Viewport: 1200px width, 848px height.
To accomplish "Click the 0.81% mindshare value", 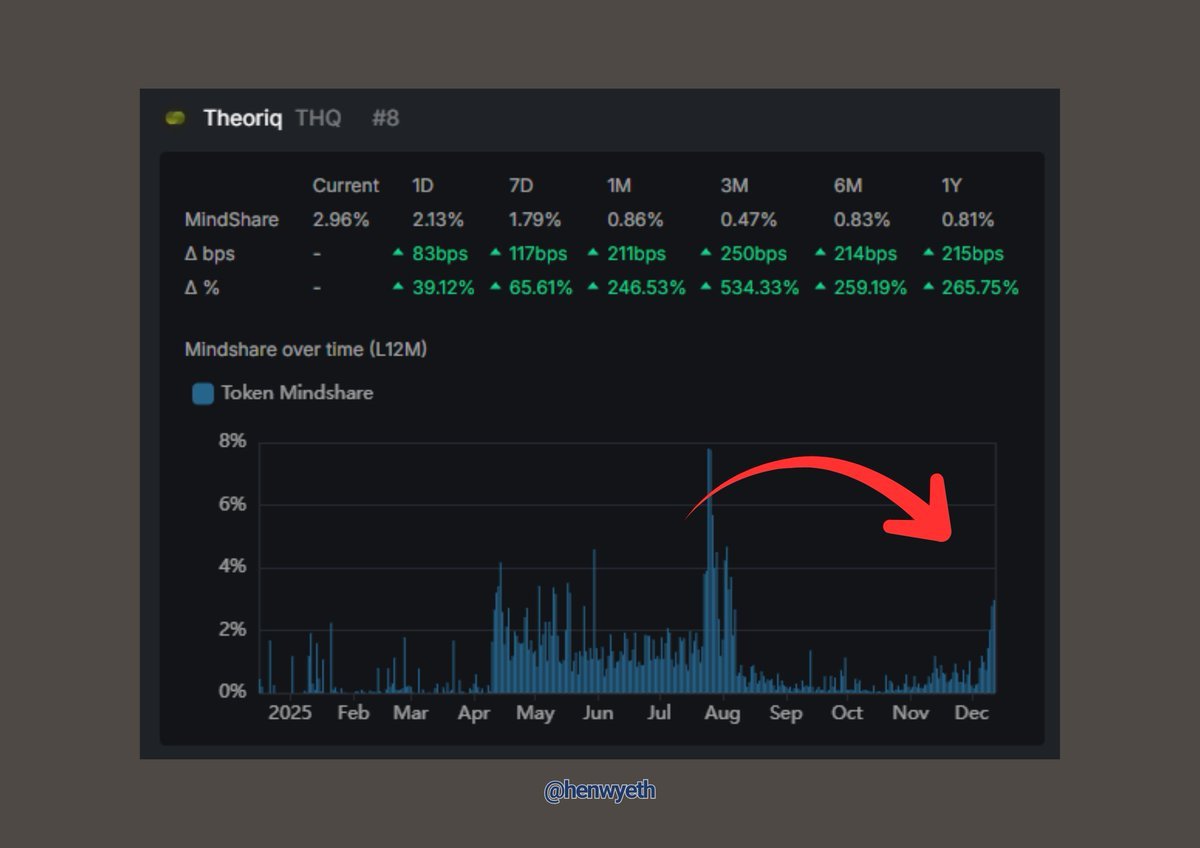I will point(968,219).
